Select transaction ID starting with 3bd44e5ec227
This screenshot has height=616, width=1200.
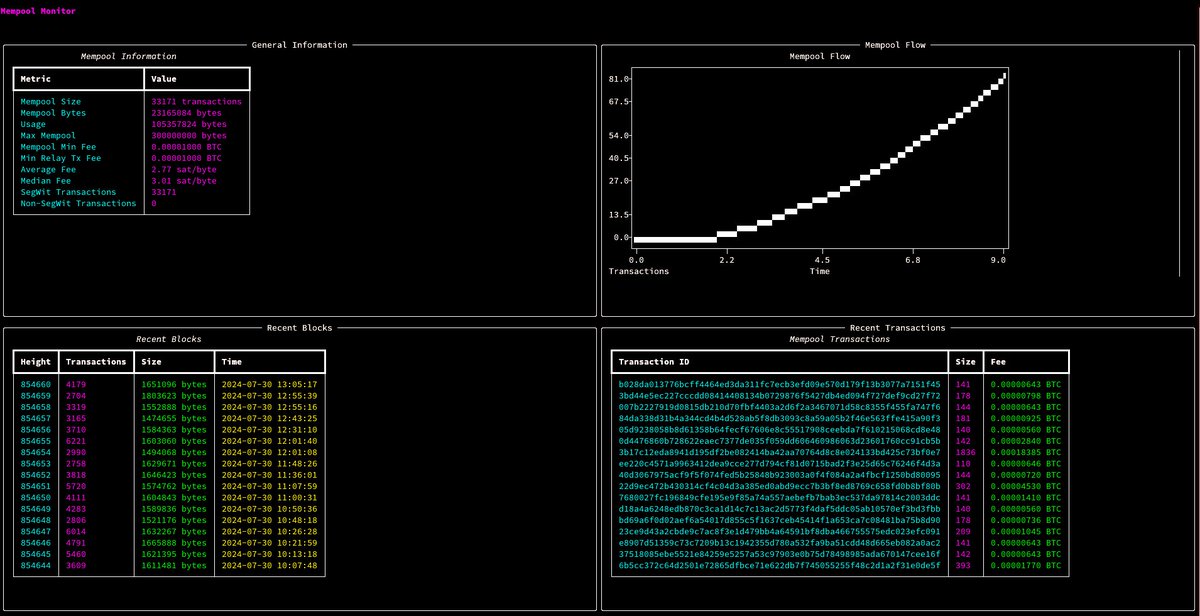pyautogui.click(x=780, y=396)
